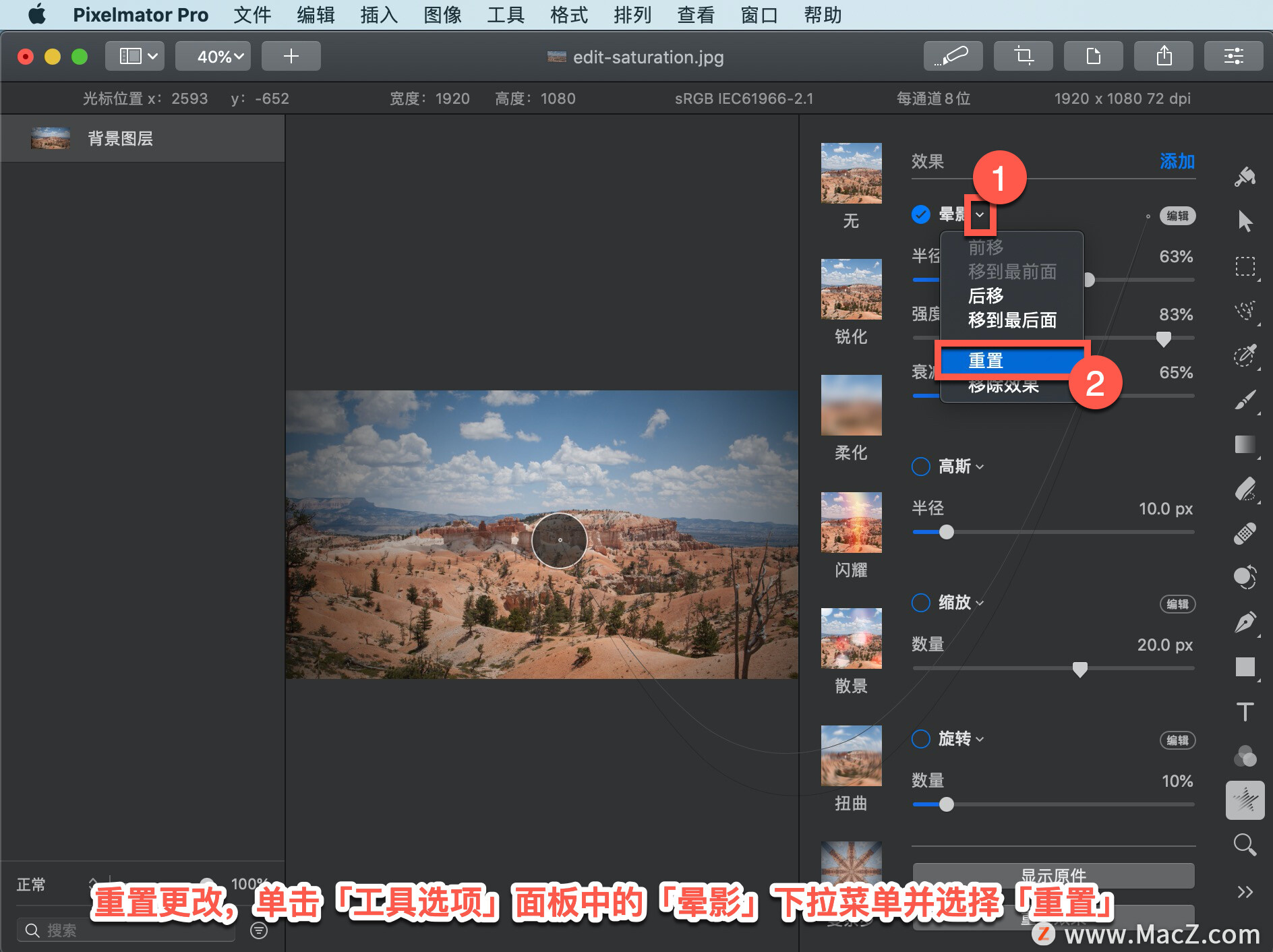Adjust the 高斯 半径 slider handle

click(947, 532)
